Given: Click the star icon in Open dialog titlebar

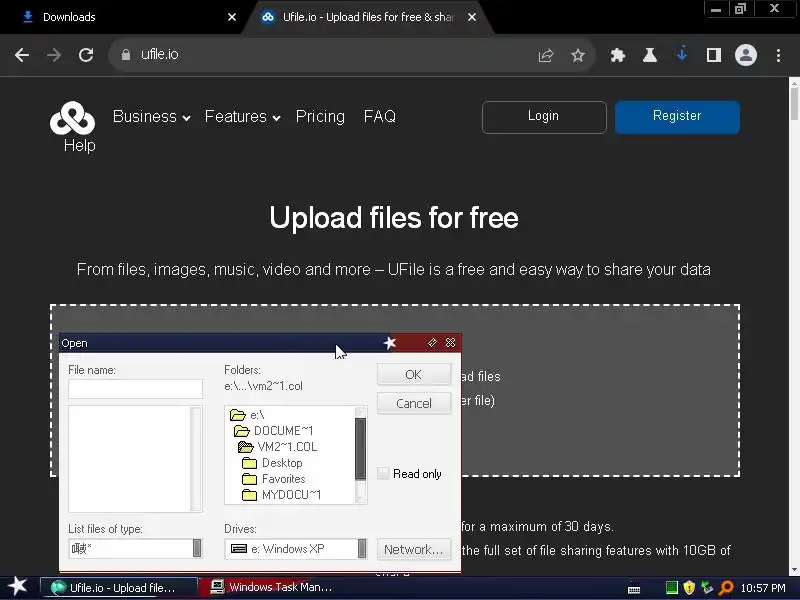Looking at the screenshot, I should tap(390, 343).
